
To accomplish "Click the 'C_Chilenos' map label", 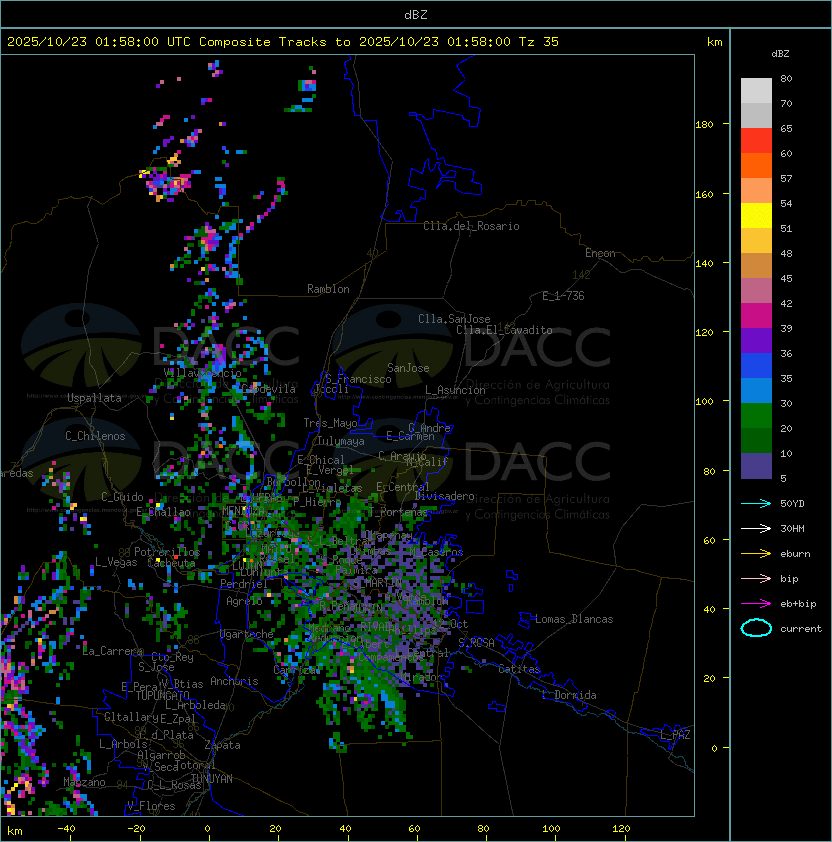I will coord(95,436).
